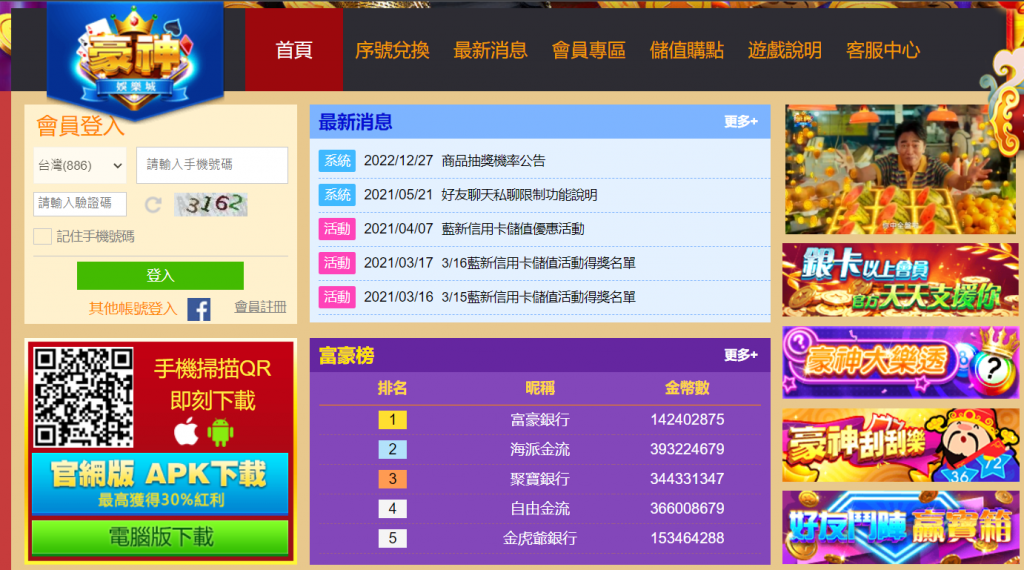Focus the 請輸入驗證碼 captcha field
This screenshot has width=1024, height=570.
pos(80,204)
